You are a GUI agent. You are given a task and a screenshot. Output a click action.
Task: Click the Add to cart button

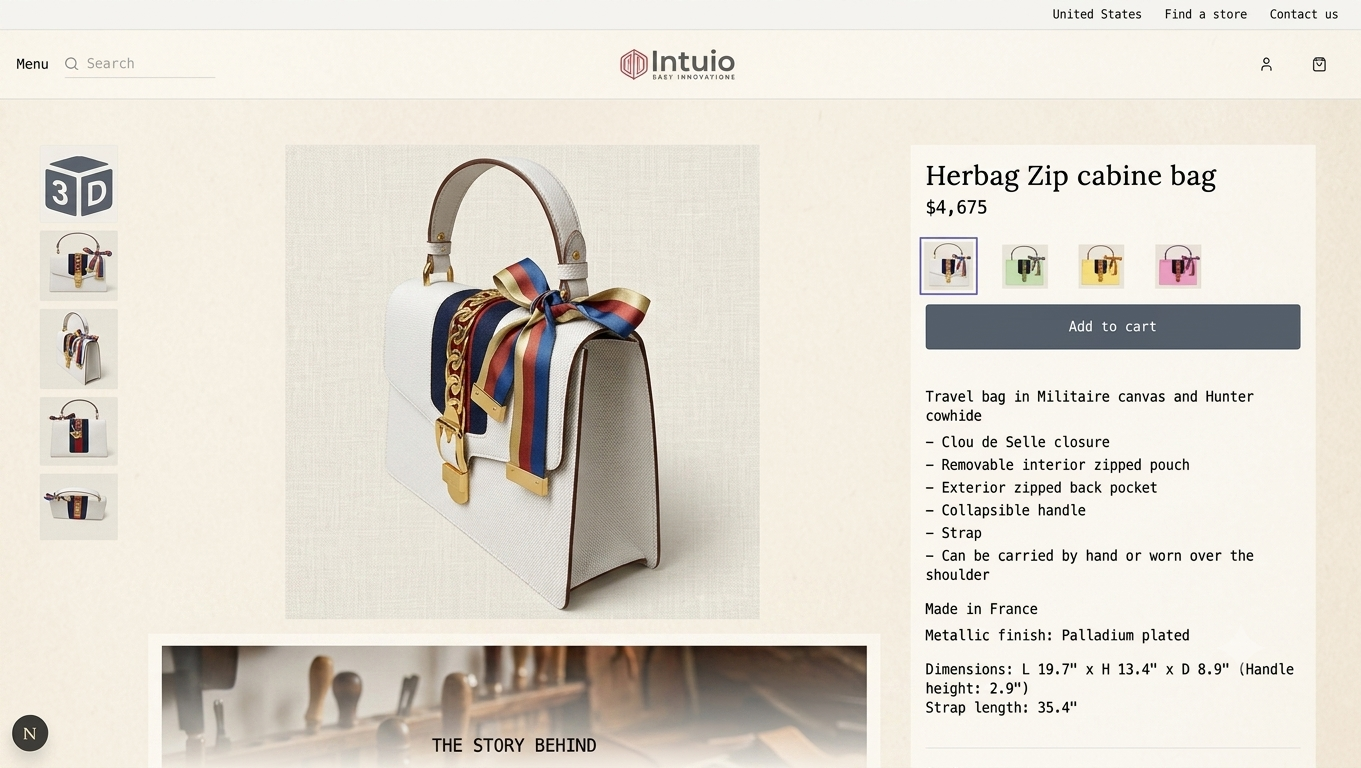[x=1113, y=327]
